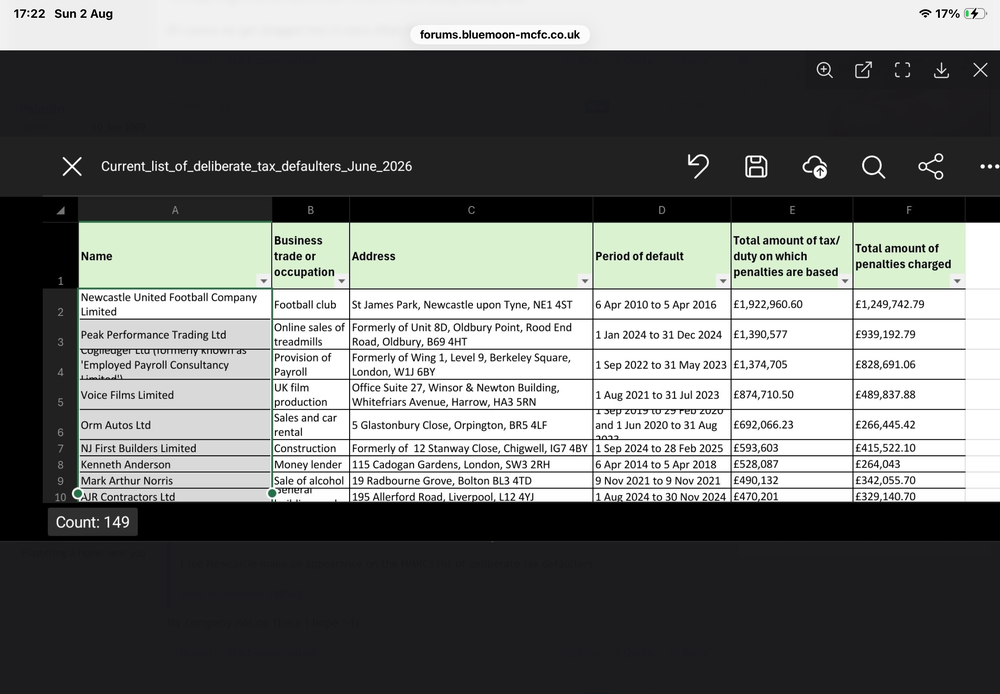The width and height of the screenshot is (1000, 694).
Task: Tap the Wi-Fi icon in status bar
Action: click(x=925, y=13)
